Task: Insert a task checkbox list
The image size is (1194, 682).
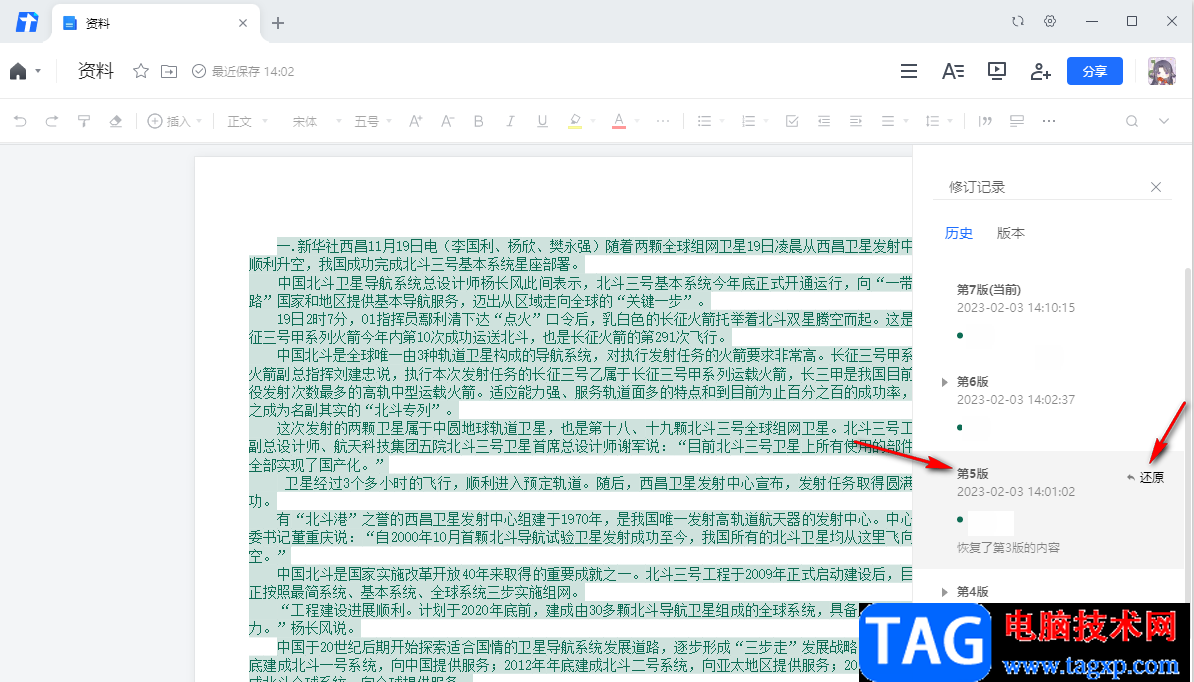Action: [792, 121]
